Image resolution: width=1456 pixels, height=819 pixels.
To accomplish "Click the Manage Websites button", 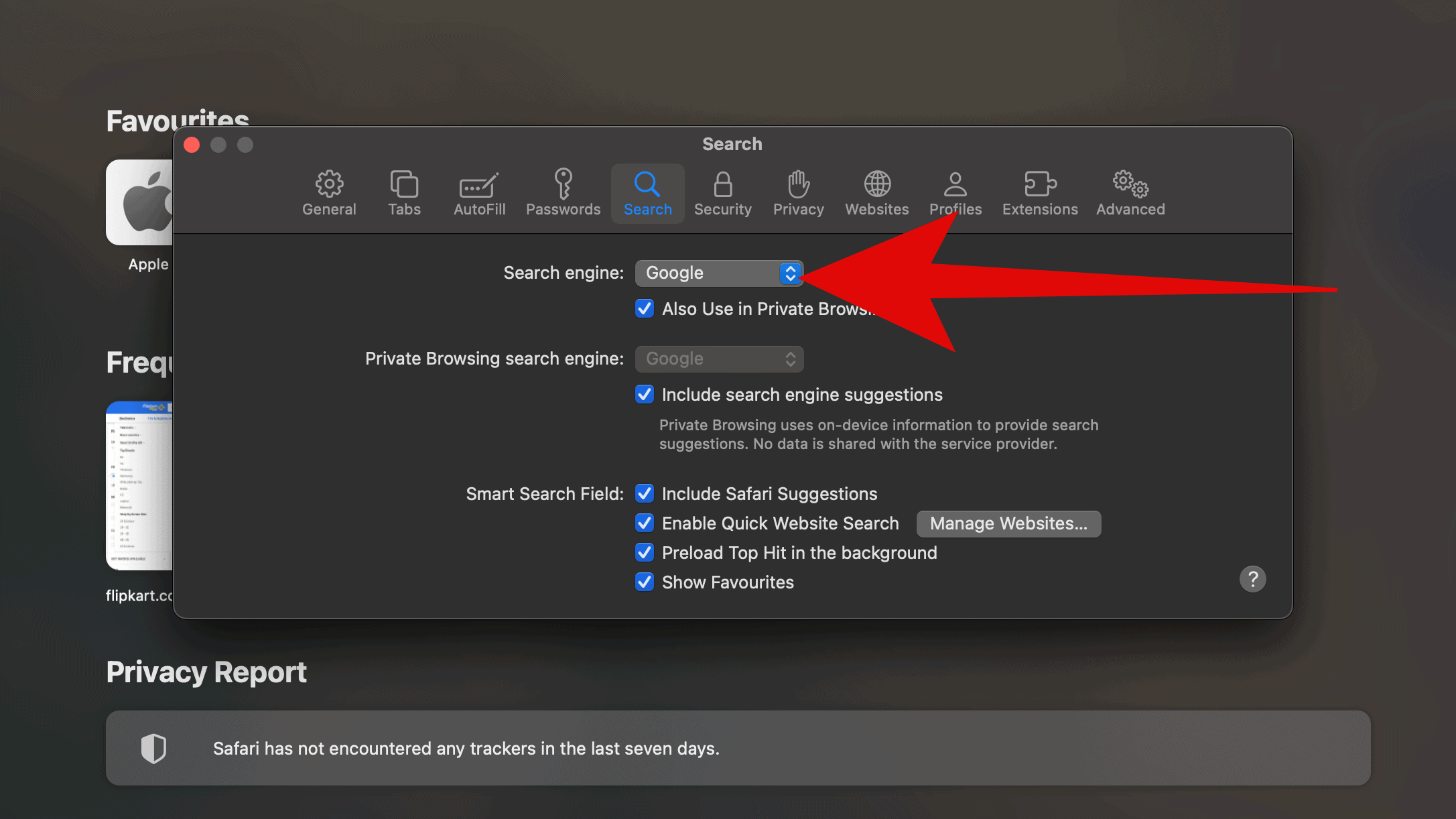I will (x=1008, y=523).
